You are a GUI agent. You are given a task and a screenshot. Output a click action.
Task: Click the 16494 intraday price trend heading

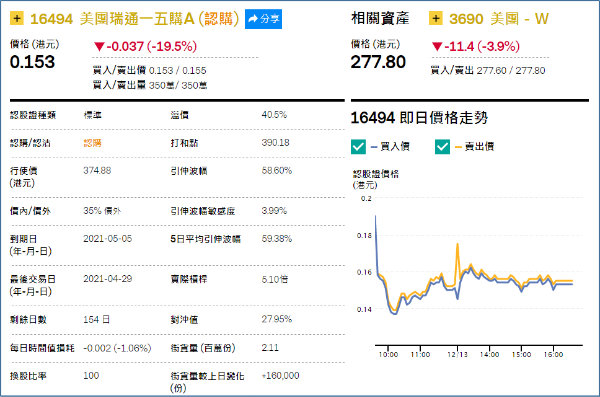419,118
